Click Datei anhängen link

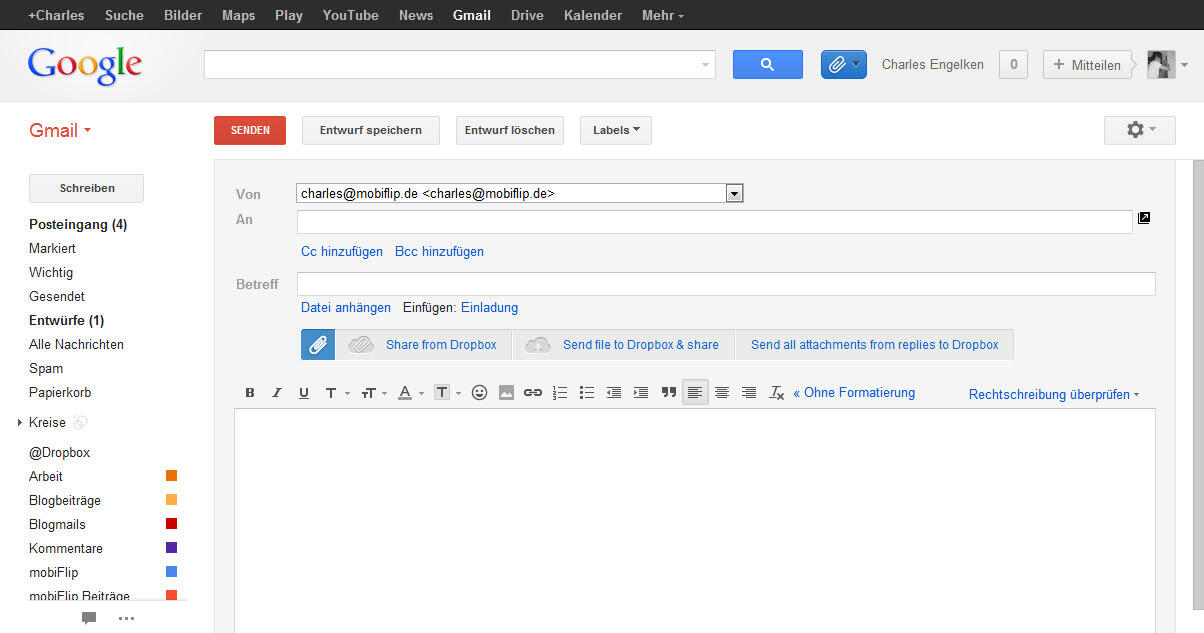pos(346,308)
